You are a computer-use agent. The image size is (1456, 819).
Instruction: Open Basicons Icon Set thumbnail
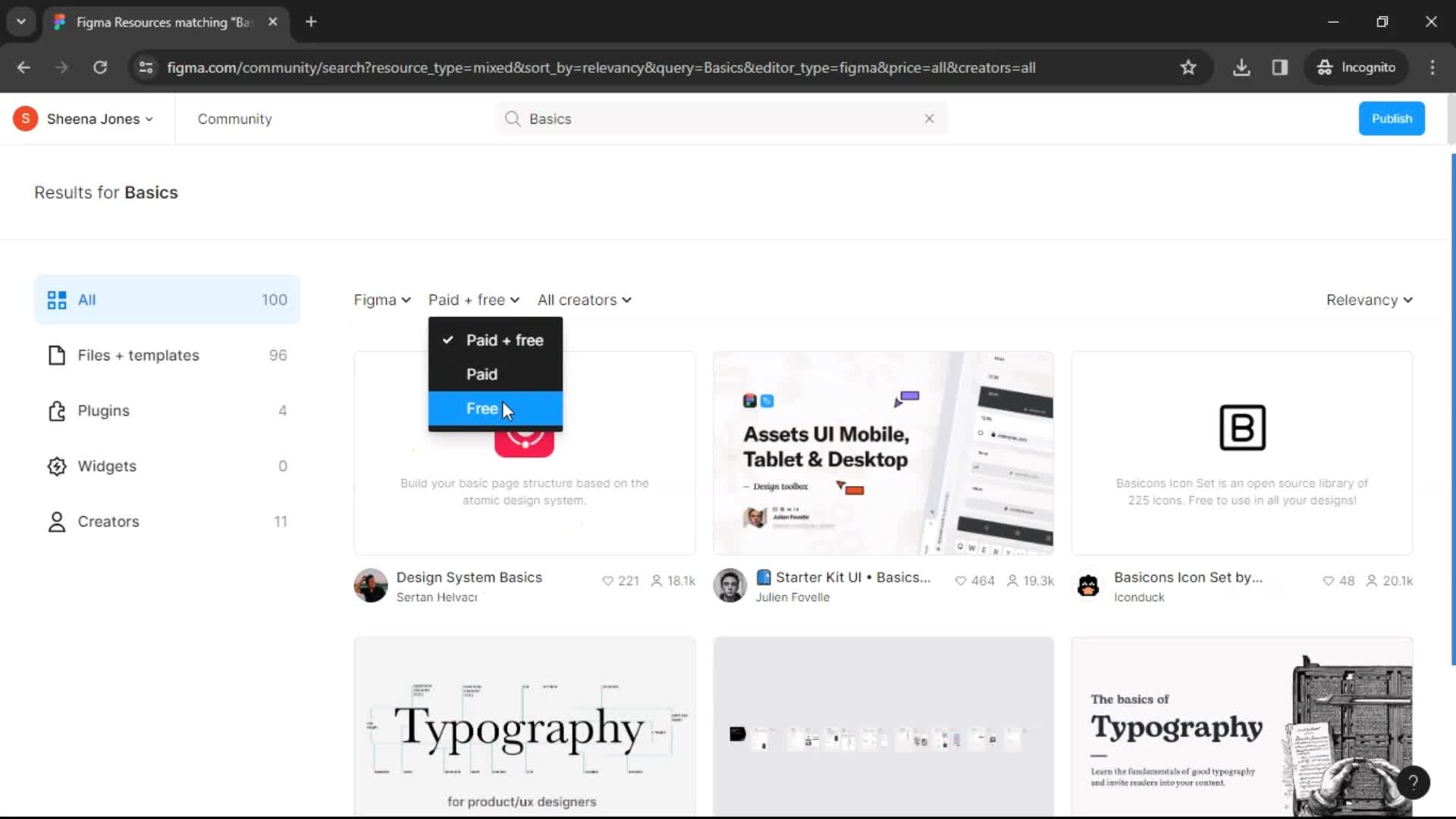coord(1242,453)
